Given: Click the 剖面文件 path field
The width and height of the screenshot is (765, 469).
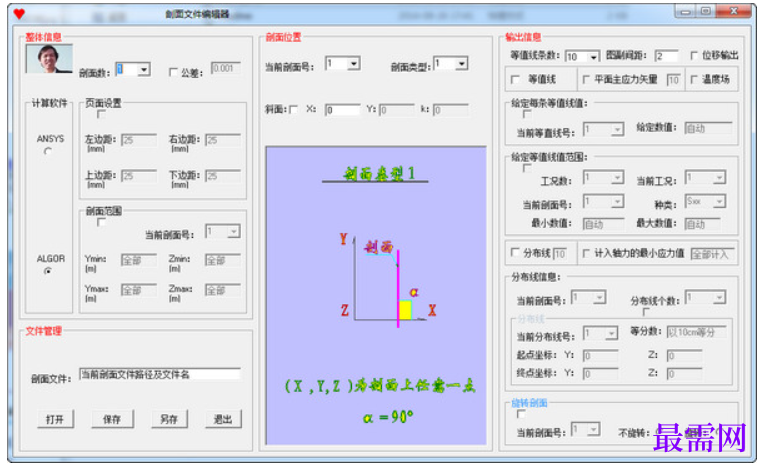Looking at the screenshot, I should 160,375.
